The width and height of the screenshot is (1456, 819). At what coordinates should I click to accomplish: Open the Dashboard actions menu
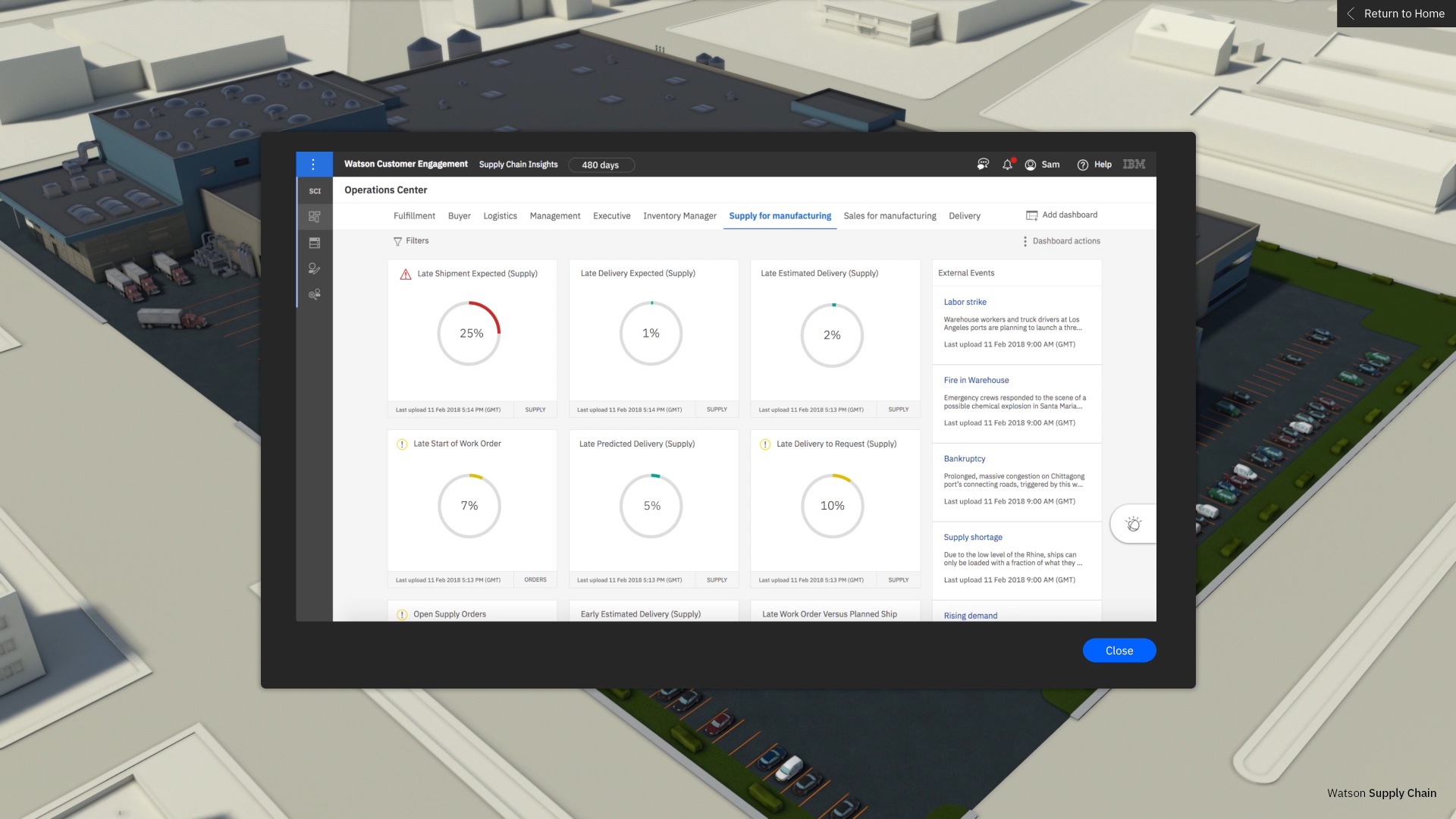pos(1061,241)
